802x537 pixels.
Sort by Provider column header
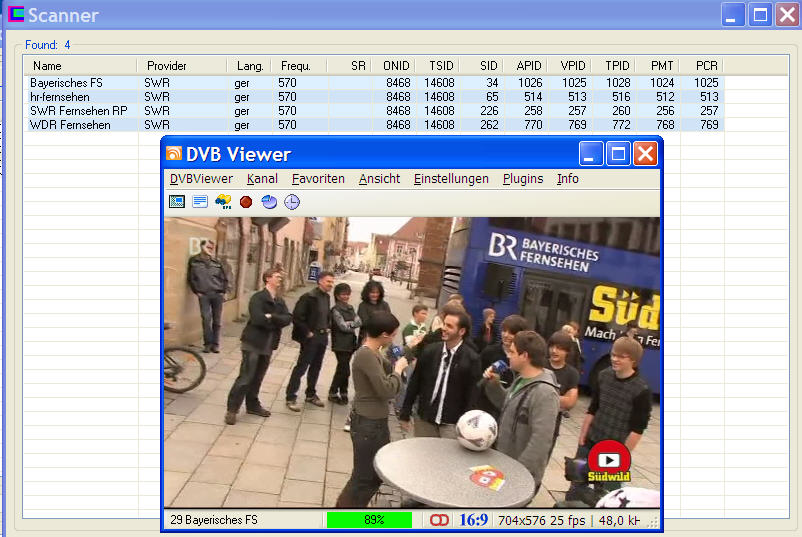[x=167, y=66]
